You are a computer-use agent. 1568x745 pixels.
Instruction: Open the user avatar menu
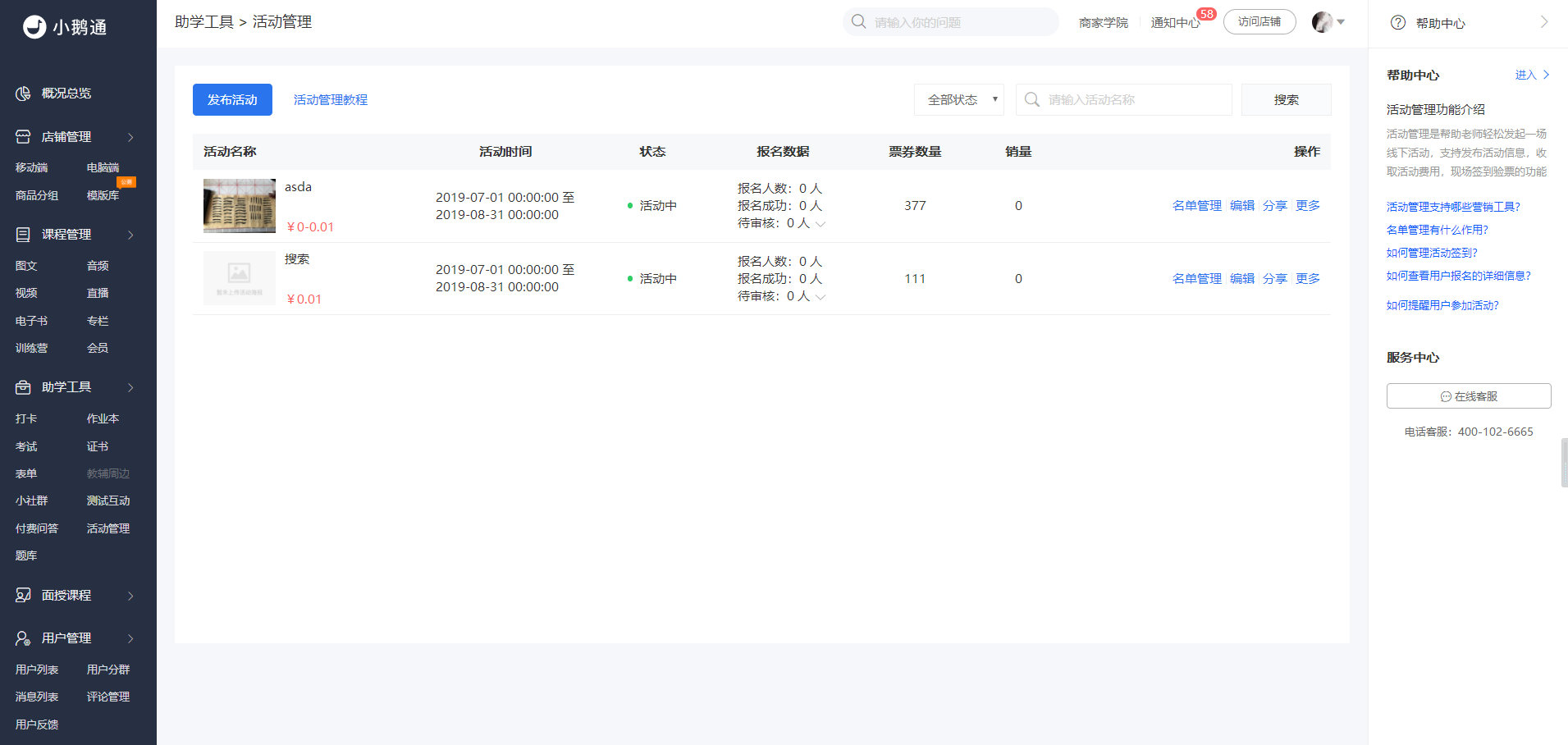pyautogui.click(x=1328, y=22)
